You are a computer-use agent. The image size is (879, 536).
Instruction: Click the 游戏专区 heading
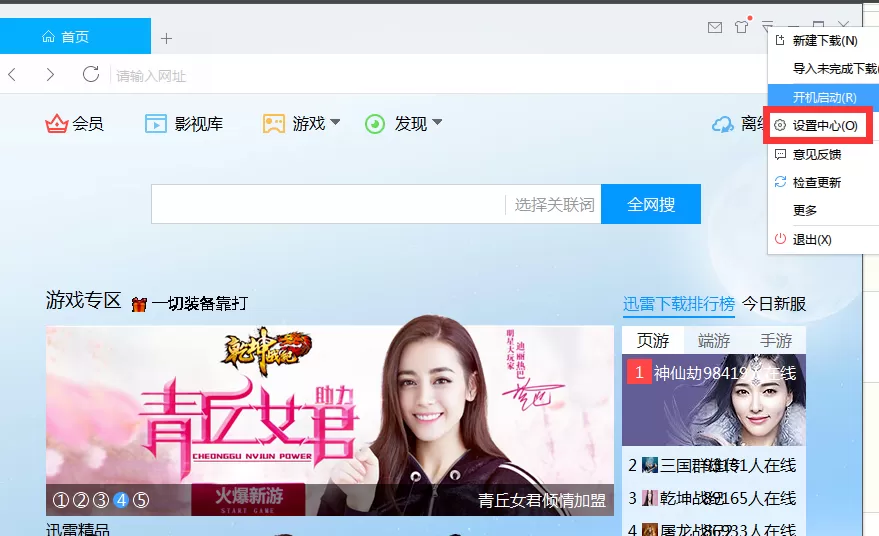(x=84, y=301)
